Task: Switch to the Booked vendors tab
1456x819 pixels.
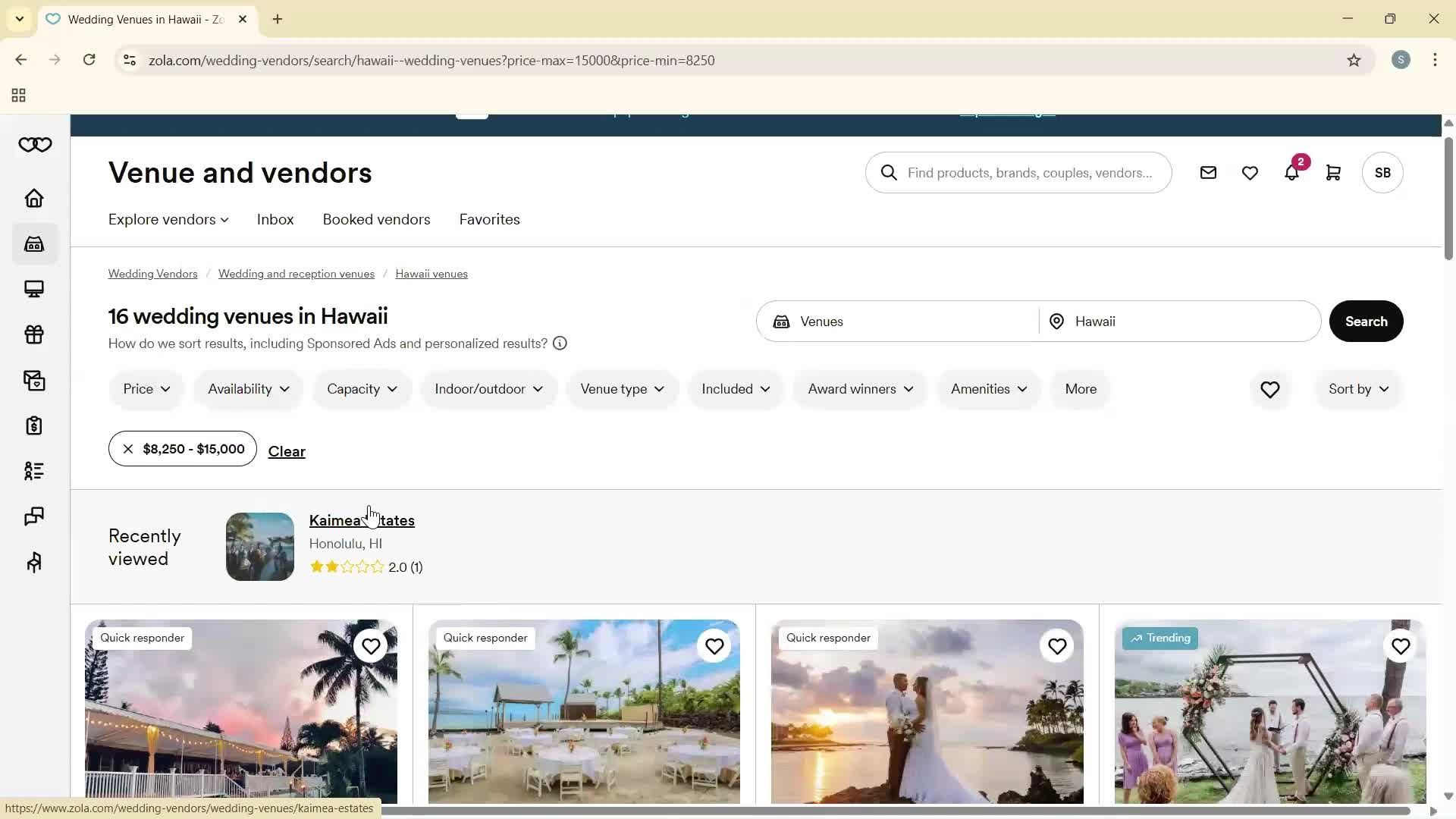Action: (x=376, y=219)
